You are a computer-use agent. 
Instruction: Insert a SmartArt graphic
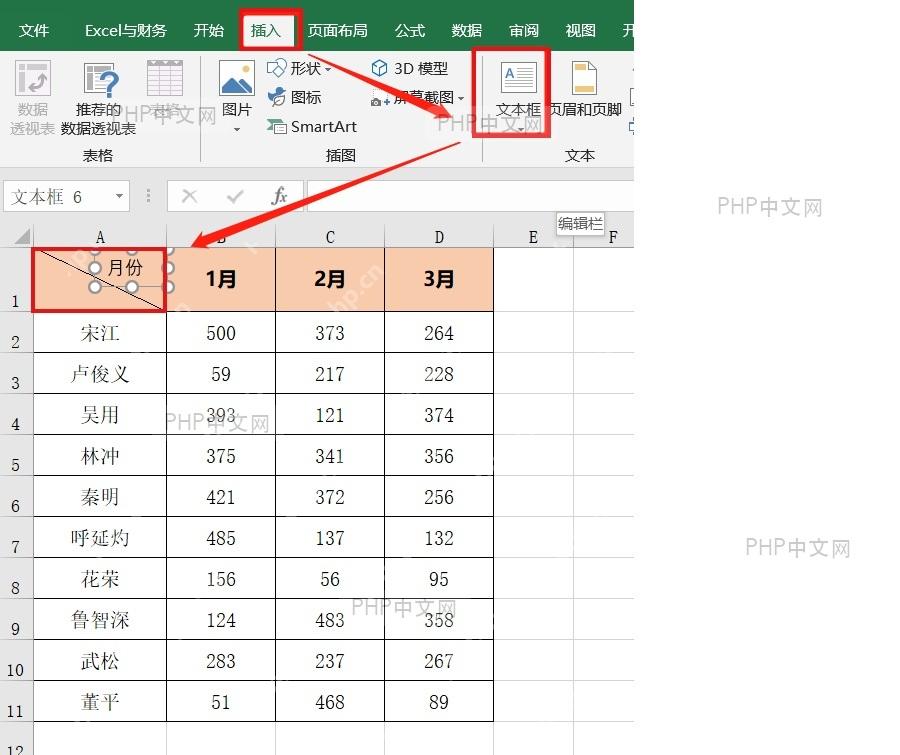(x=312, y=126)
